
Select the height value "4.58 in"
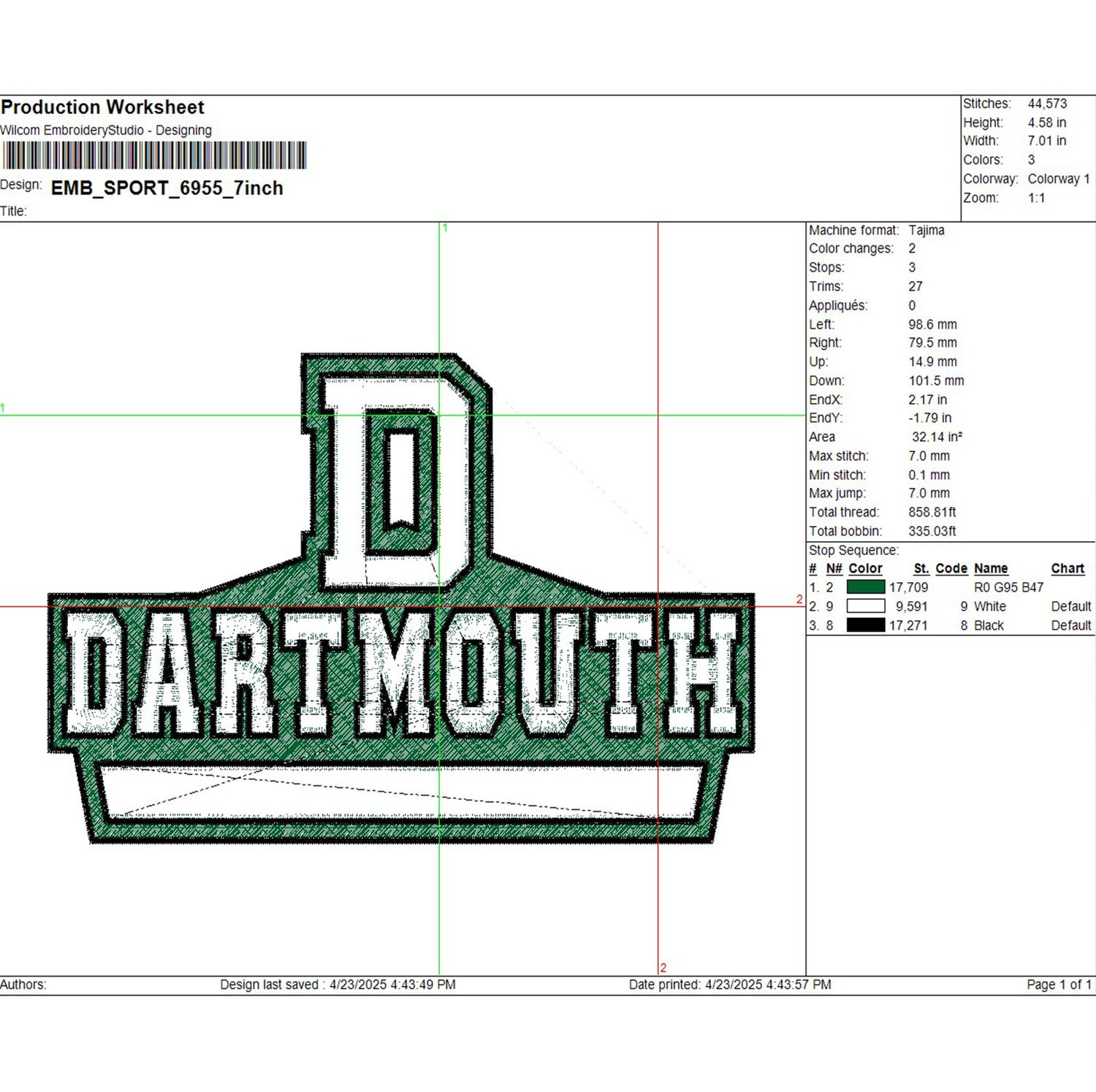click(x=1047, y=123)
